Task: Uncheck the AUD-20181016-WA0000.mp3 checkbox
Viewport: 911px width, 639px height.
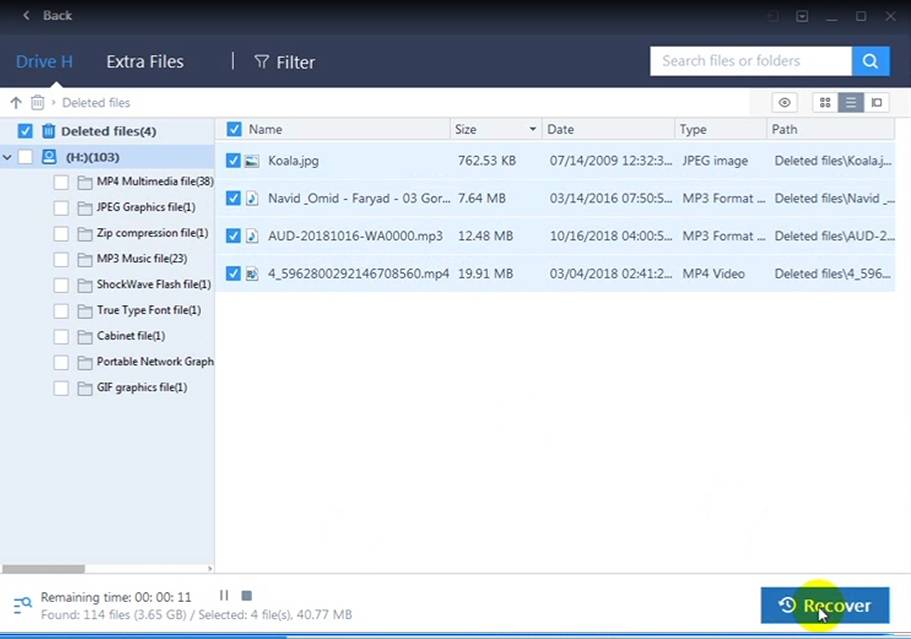Action: pyautogui.click(x=233, y=236)
